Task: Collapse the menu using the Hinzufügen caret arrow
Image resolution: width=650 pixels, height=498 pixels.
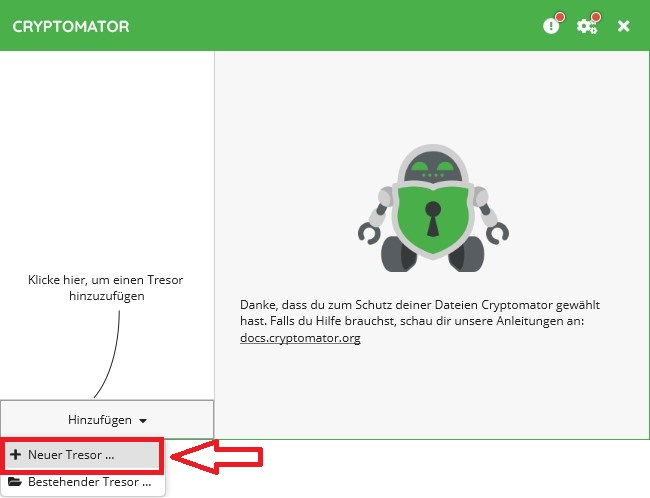Action: [x=143, y=421]
